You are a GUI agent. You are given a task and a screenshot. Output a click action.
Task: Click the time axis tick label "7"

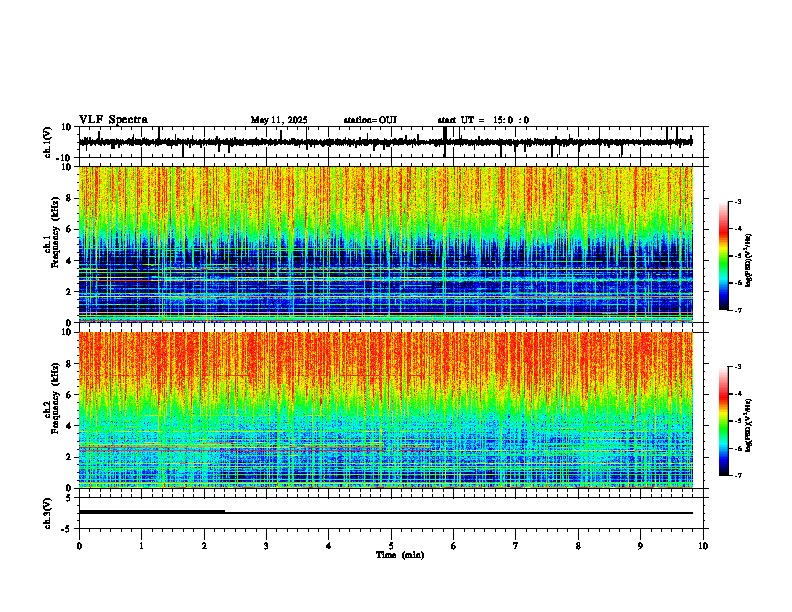516,546
